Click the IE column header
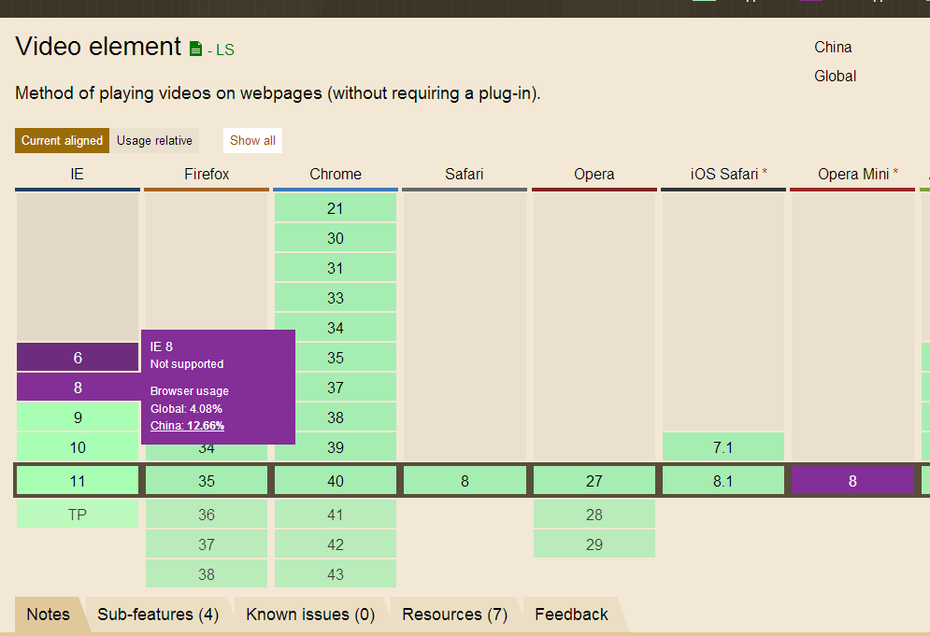Image resolution: width=930 pixels, height=636 pixels. click(x=77, y=174)
